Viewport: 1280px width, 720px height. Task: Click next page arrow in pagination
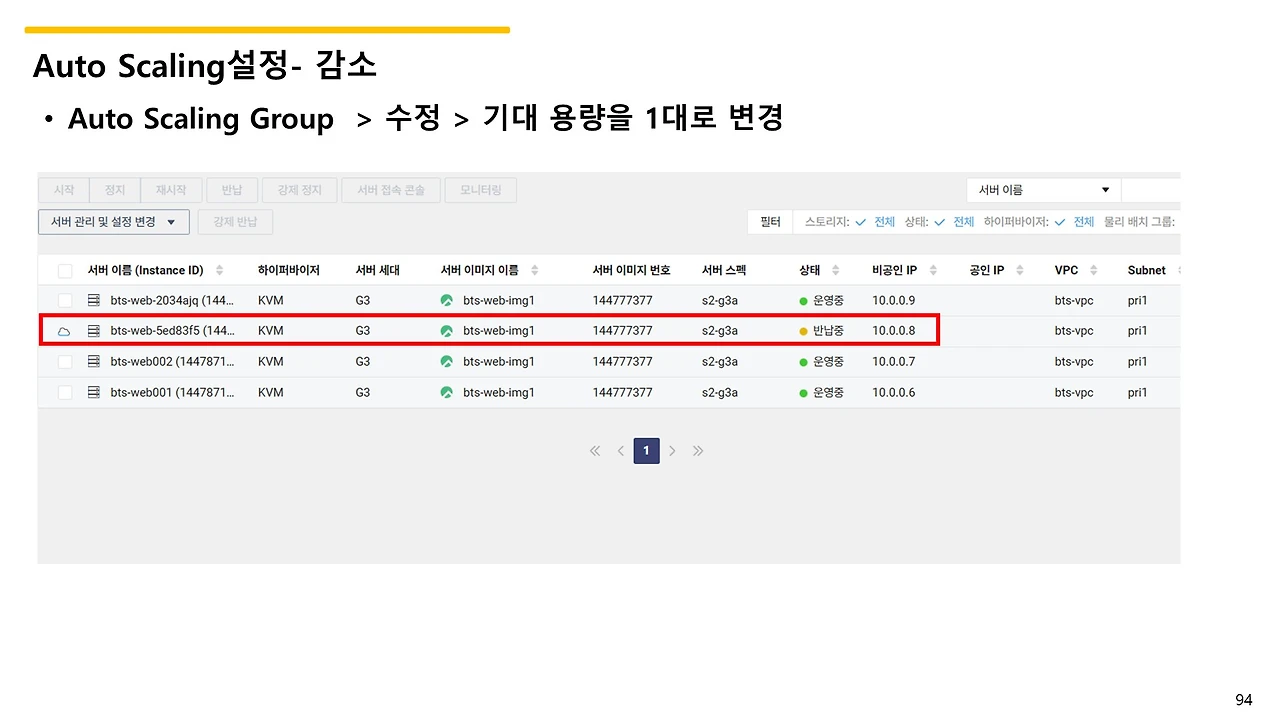coord(672,451)
